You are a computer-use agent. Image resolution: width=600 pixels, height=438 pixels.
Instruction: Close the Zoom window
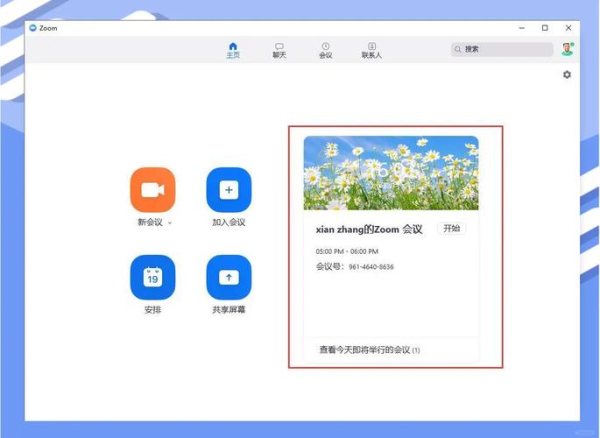[568, 28]
